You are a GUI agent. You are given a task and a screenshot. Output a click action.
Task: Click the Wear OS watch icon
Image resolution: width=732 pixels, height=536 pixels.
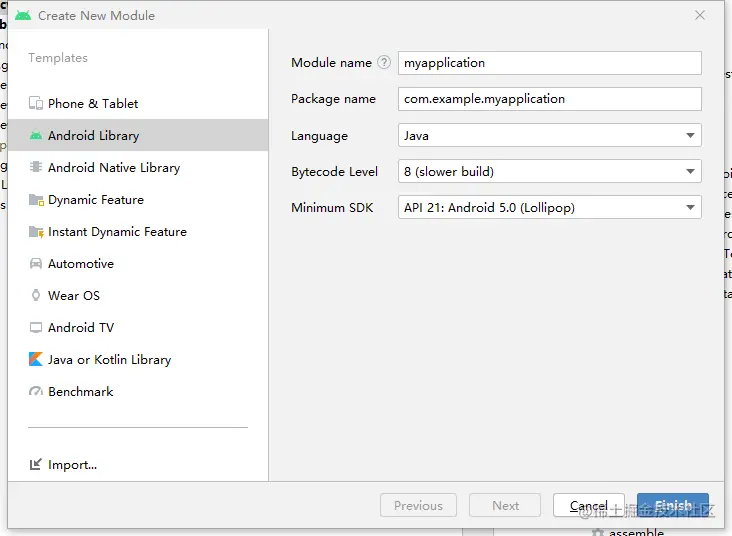[36, 296]
